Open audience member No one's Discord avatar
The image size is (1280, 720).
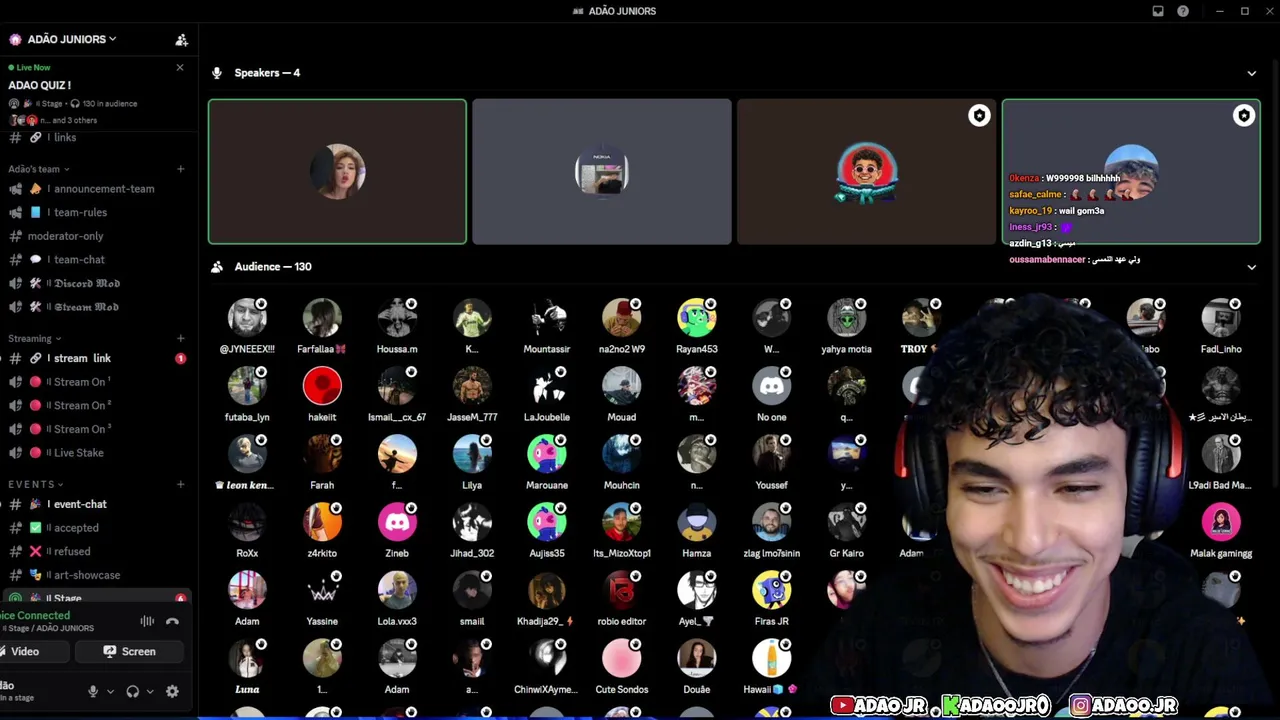pos(772,386)
